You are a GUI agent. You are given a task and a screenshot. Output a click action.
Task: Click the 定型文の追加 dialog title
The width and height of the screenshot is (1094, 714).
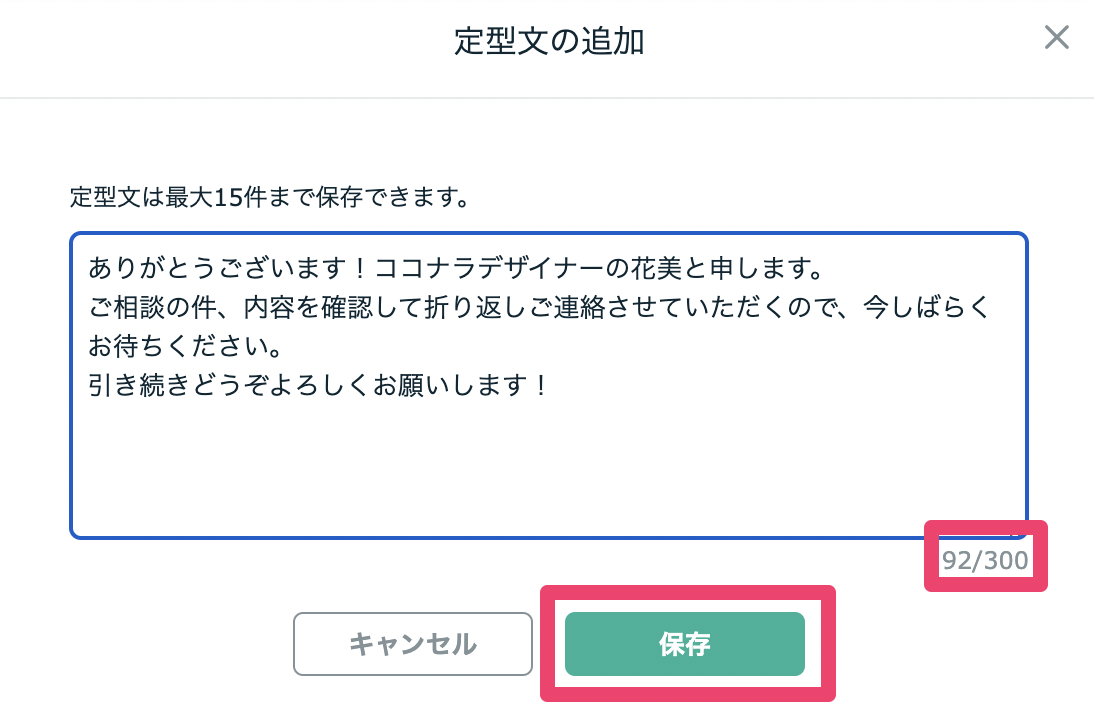pyautogui.click(x=548, y=42)
